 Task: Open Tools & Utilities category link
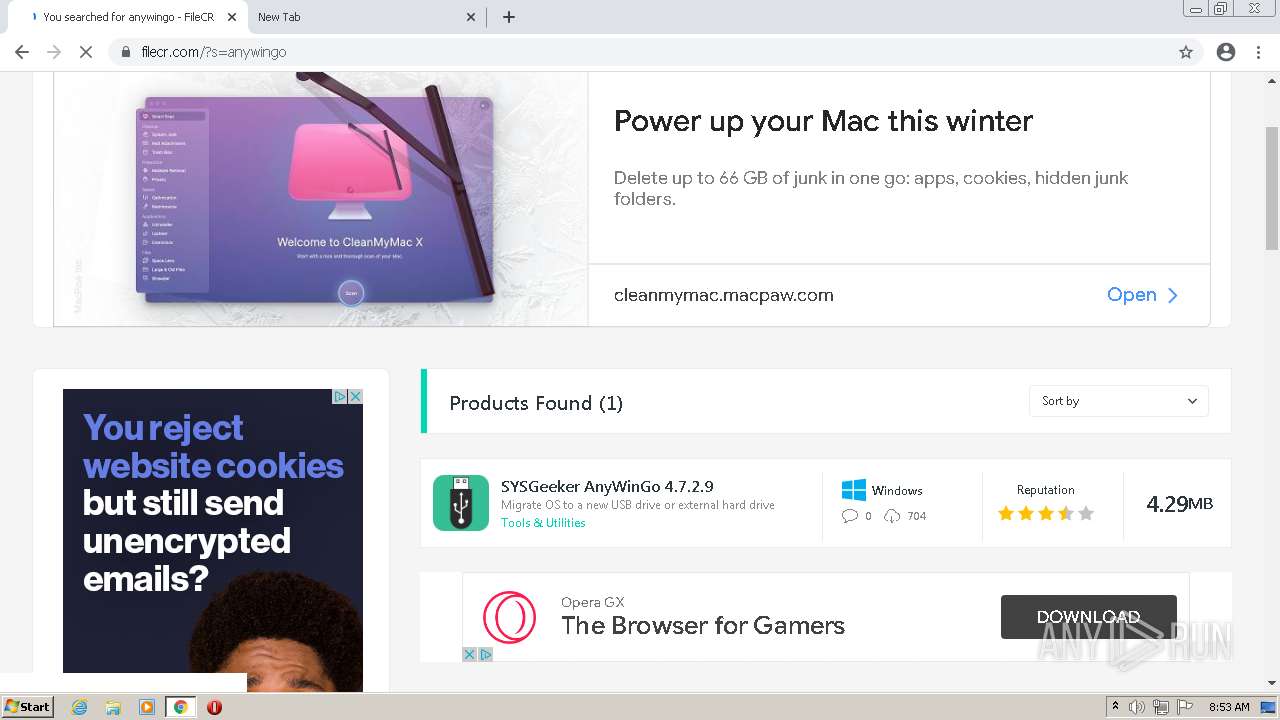(543, 523)
